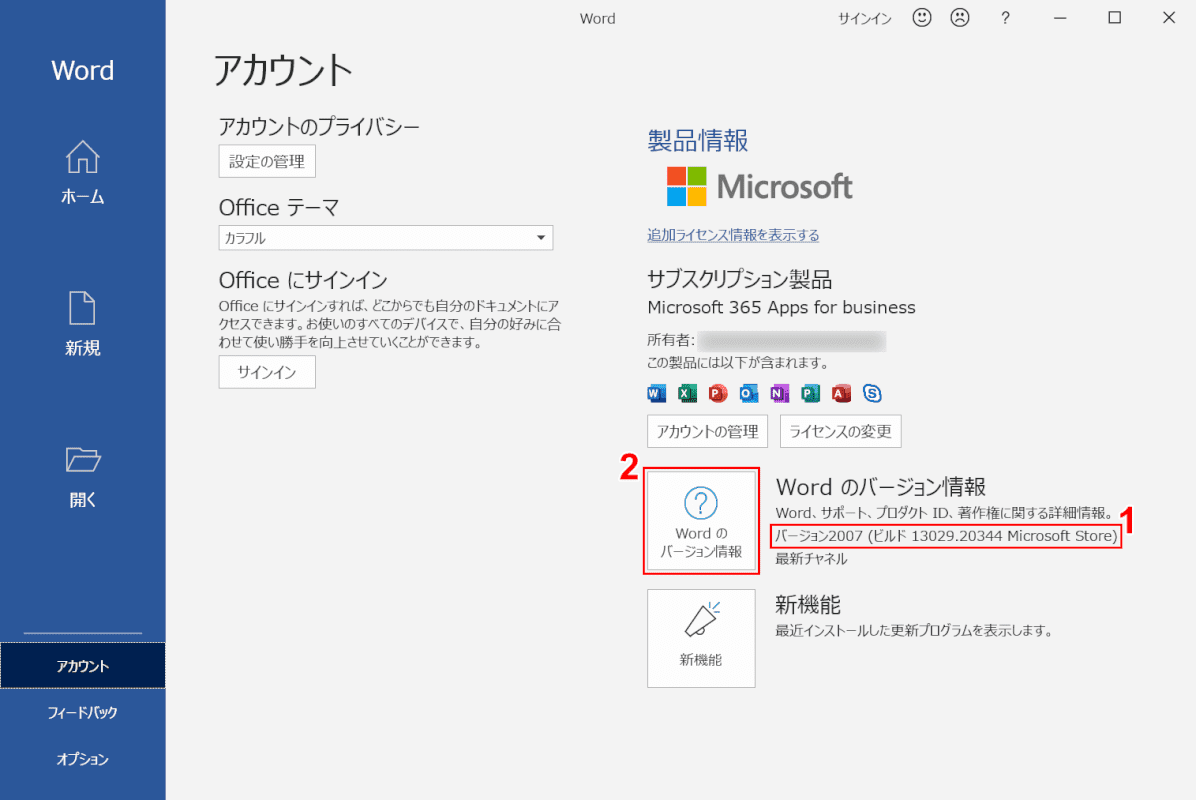Click the version text バージョン2007 build line
The height and width of the screenshot is (800, 1196).
(x=946, y=536)
